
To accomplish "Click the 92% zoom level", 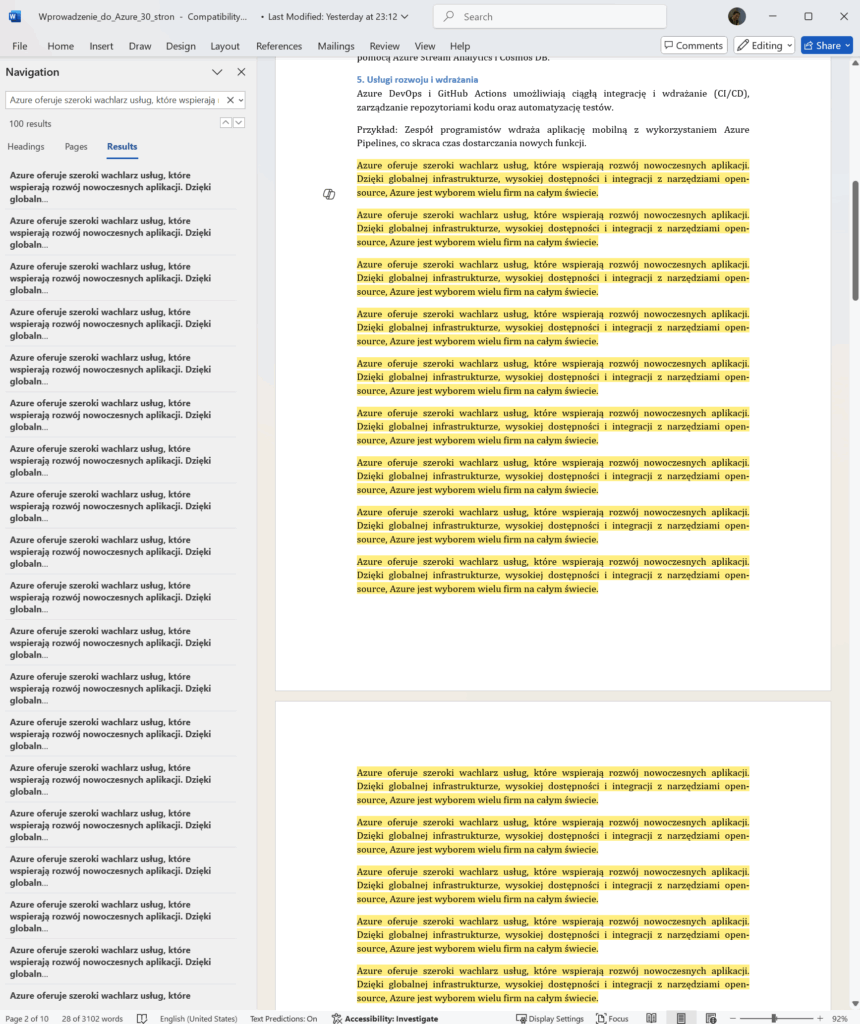I will [x=839, y=1018].
